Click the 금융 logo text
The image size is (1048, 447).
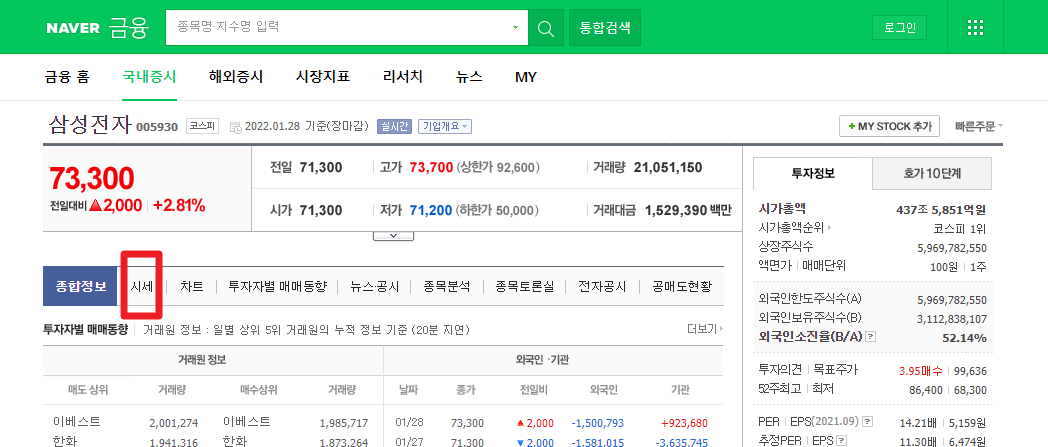[x=128, y=28]
